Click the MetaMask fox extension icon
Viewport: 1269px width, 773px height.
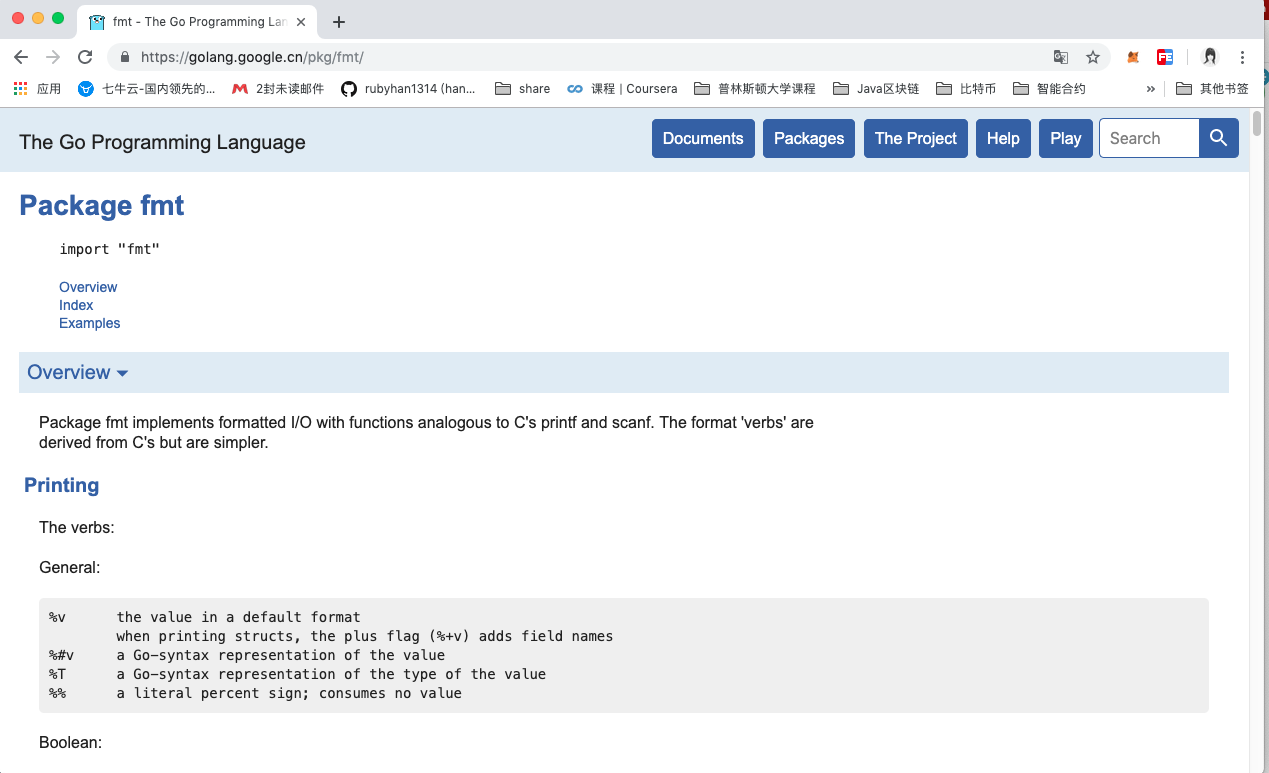[x=1132, y=57]
